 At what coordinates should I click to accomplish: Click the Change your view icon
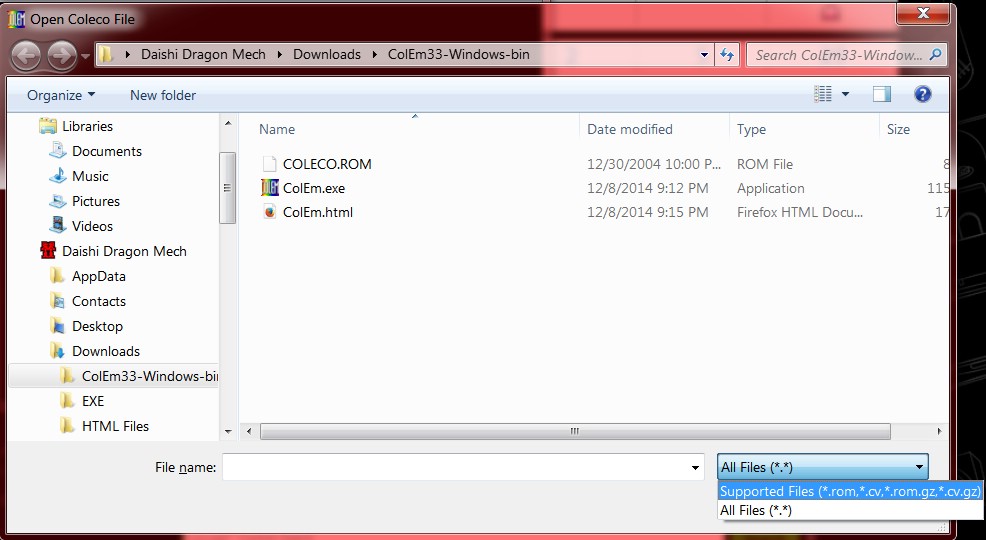pos(823,95)
